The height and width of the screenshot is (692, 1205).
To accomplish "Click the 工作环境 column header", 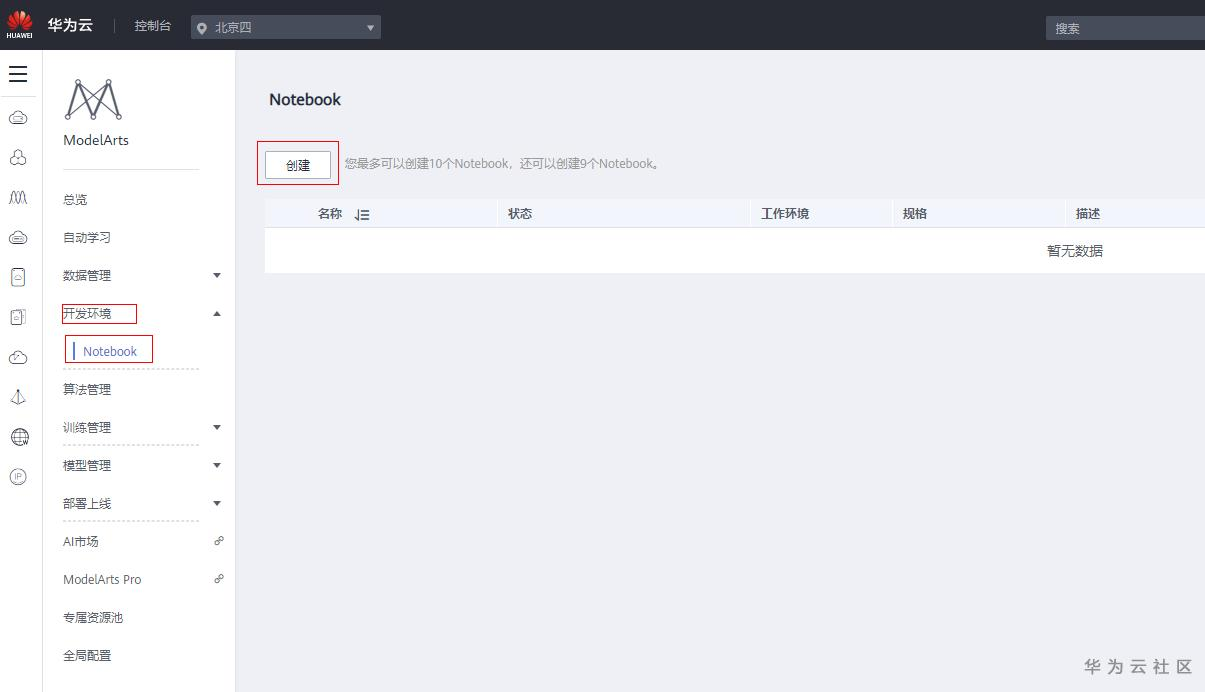I will pyautogui.click(x=785, y=214).
